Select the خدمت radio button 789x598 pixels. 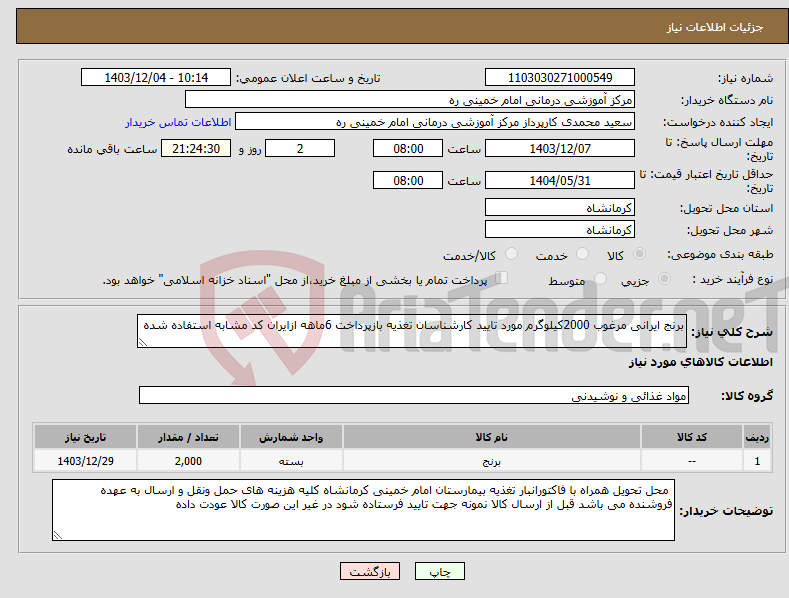582,254
